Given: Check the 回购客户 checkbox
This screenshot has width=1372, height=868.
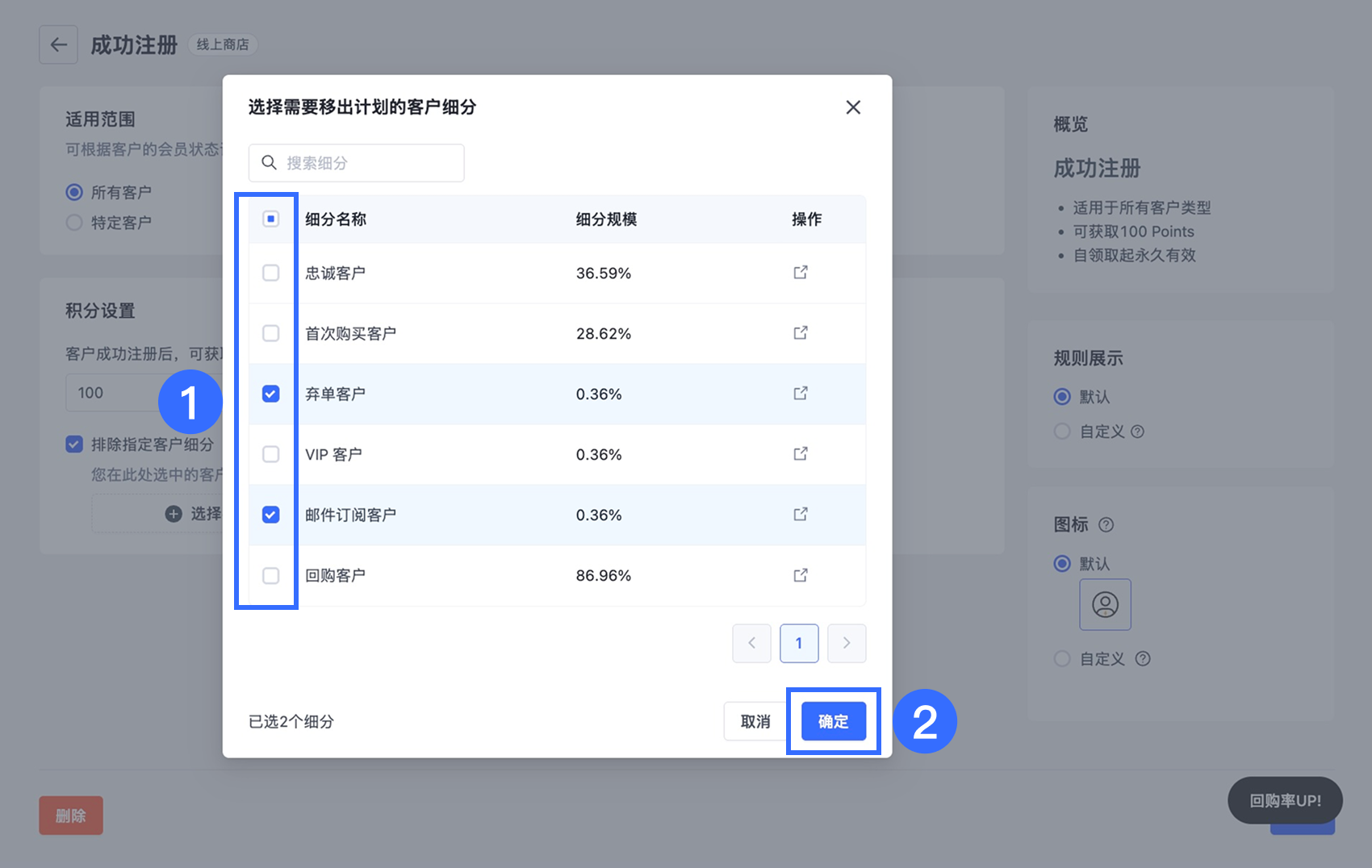Looking at the screenshot, I should point(271,575).
